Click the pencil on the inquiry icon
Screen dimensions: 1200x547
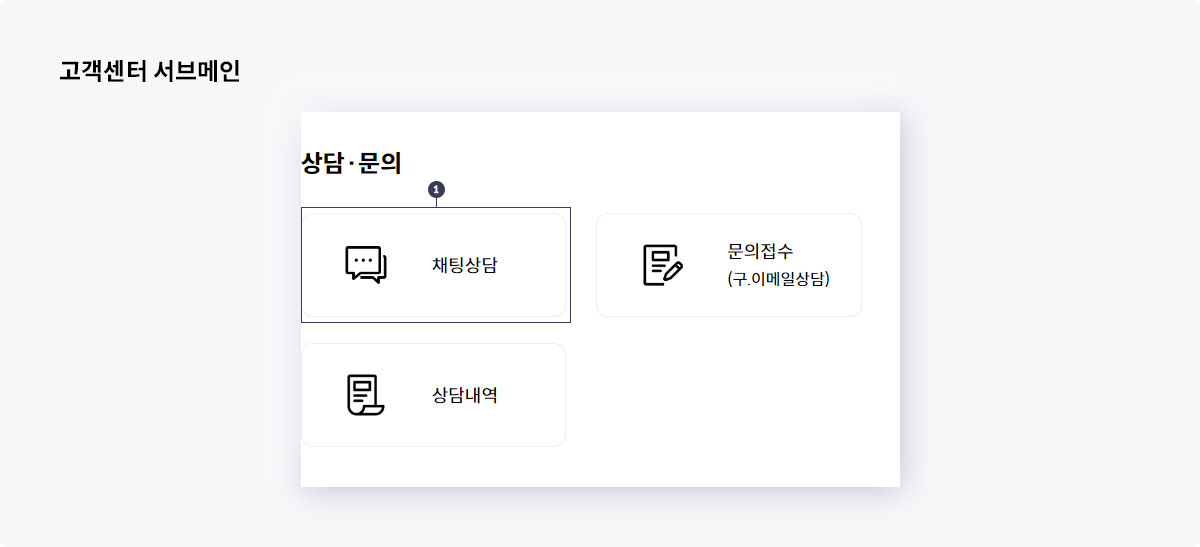tap(673, 270)
